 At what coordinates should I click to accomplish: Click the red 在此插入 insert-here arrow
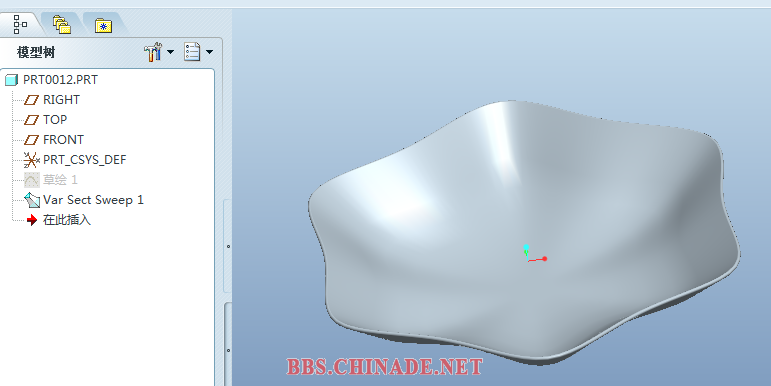pyautogui.click(x=32, y=220)
